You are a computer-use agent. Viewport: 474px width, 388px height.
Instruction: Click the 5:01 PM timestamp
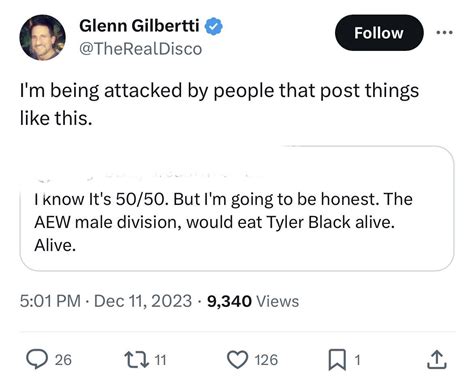point(50,301)
